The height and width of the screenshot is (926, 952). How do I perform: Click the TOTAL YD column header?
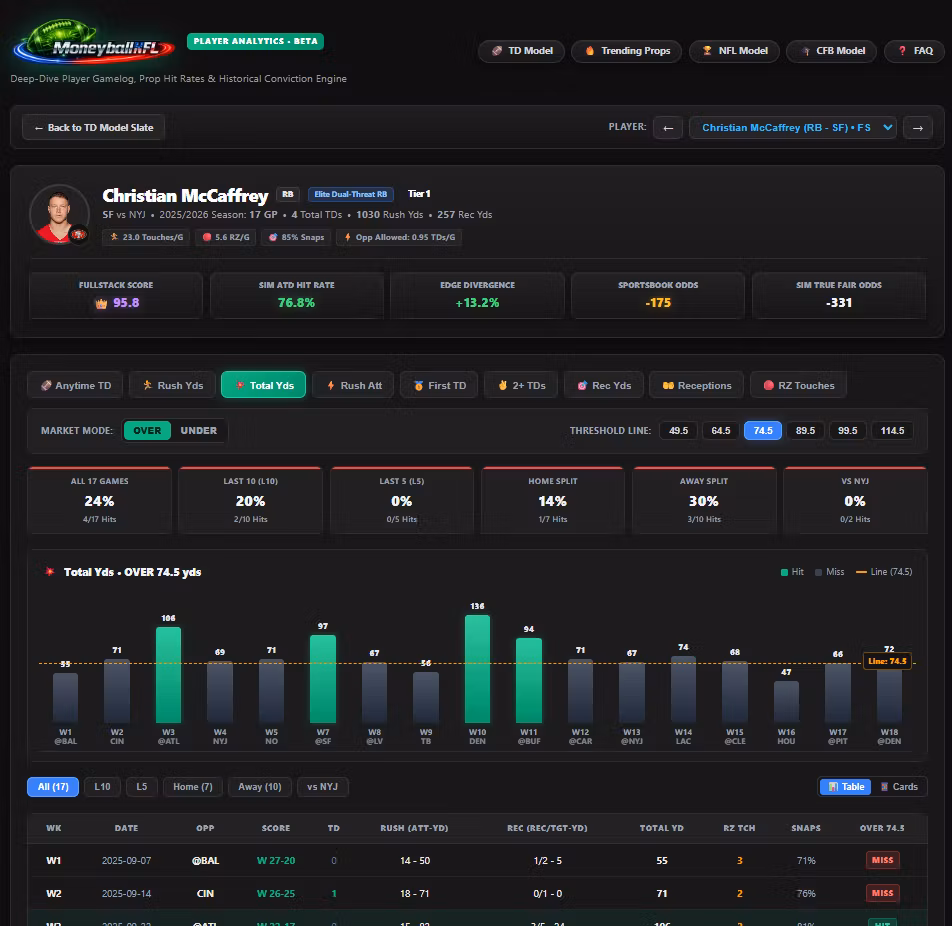pyautogui.click(x=661, y=828)
